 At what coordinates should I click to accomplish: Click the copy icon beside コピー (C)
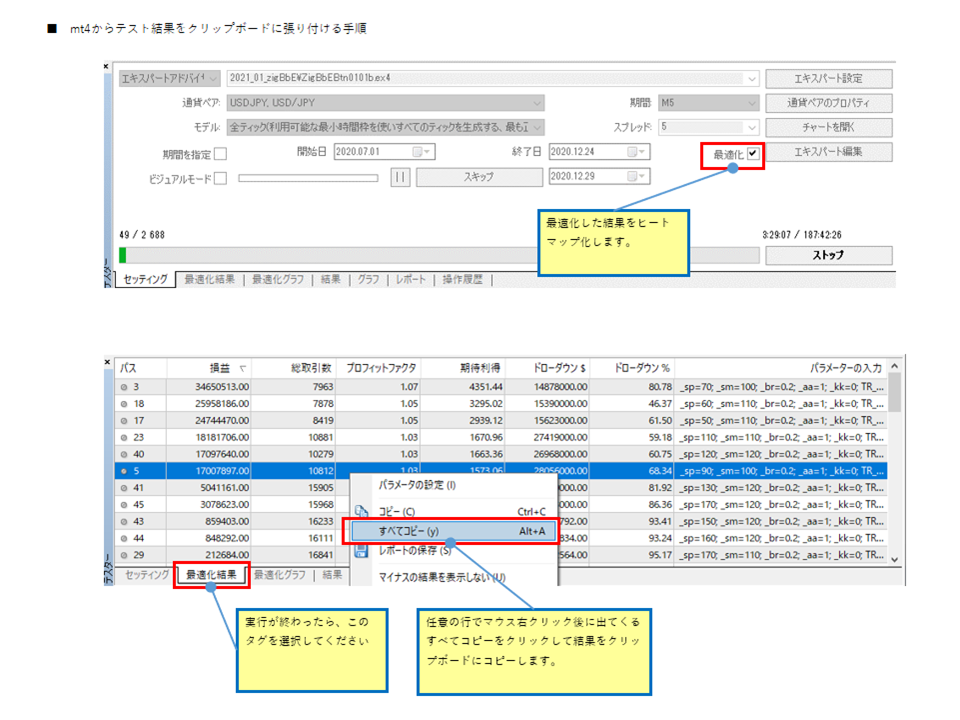361,511
